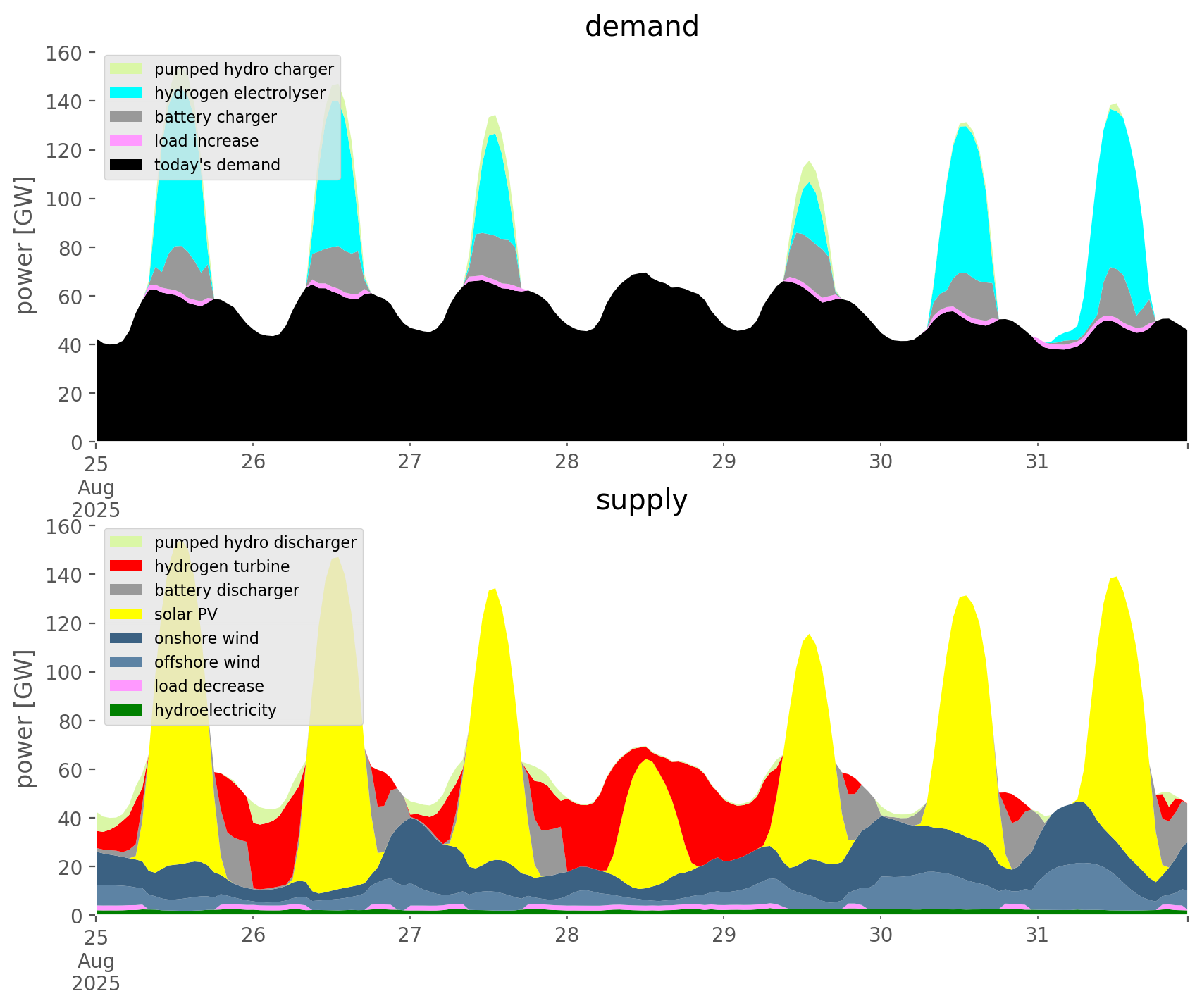Click the red hydrogen turbine legend swatch
This screenshot has width=1202, height=1008.
[127, 566]
